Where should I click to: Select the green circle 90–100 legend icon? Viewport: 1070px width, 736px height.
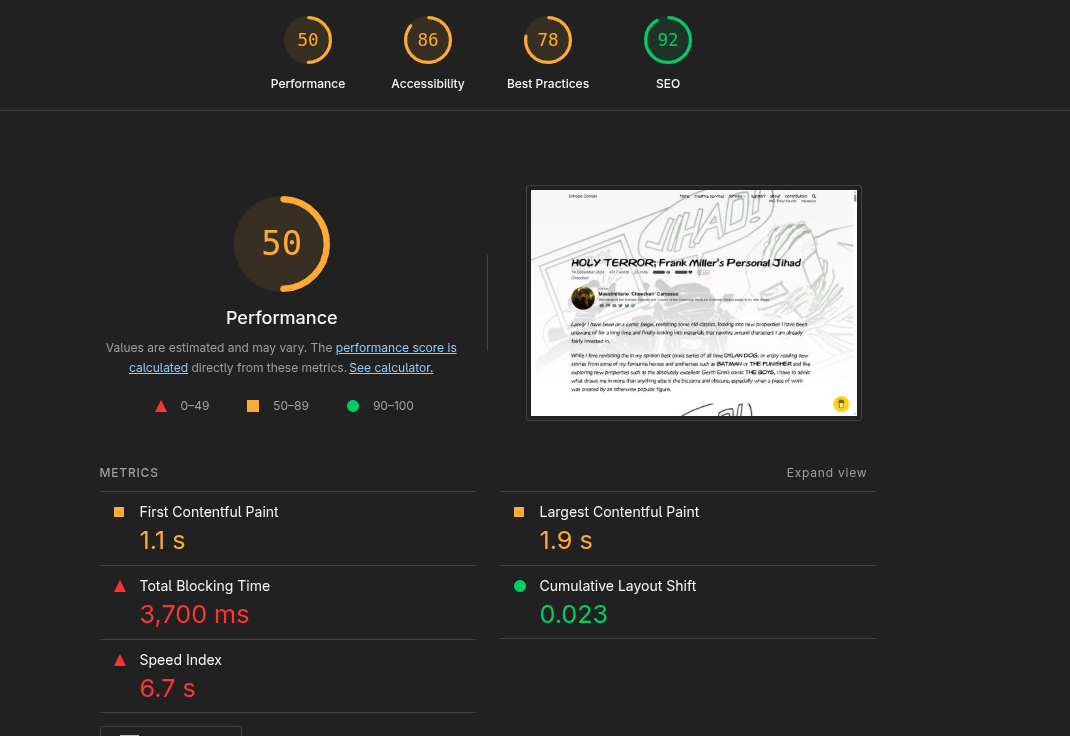click(x=353, y=405)
